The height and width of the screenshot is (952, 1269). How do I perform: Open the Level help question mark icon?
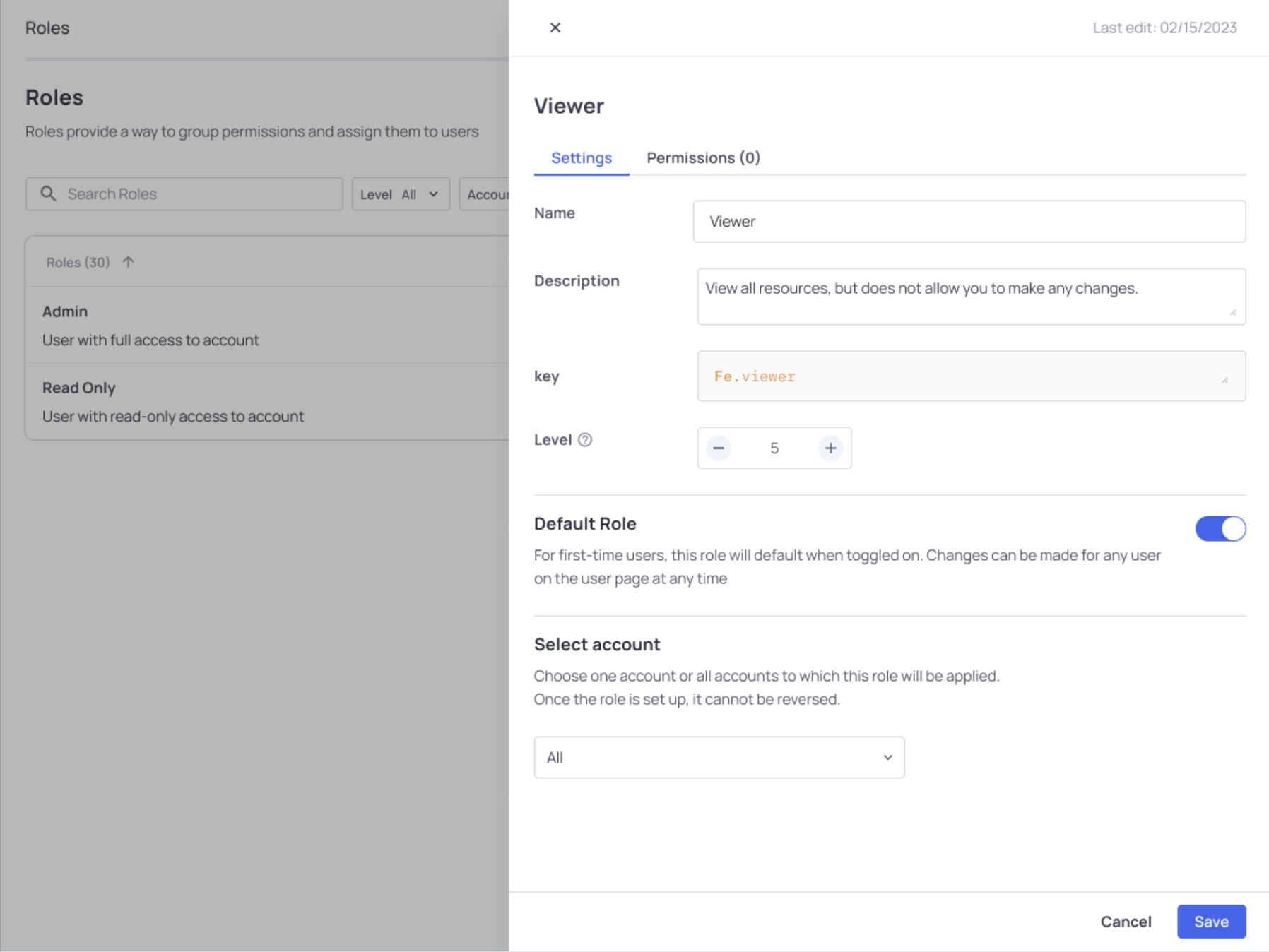pos(585,439)
